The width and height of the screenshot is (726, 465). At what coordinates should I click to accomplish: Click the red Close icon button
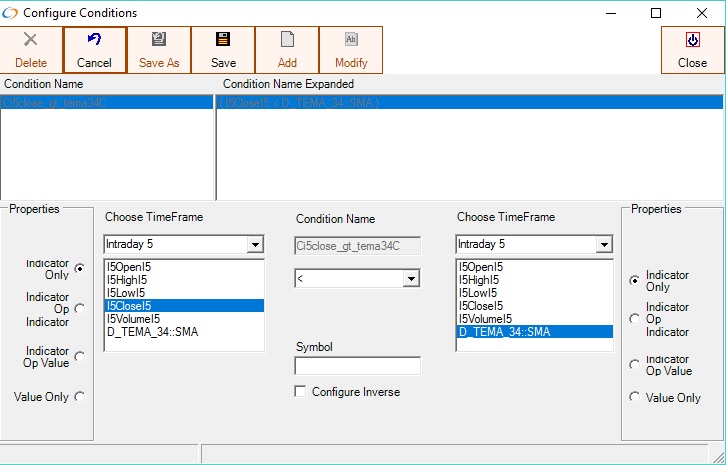[x=692, y=40]
